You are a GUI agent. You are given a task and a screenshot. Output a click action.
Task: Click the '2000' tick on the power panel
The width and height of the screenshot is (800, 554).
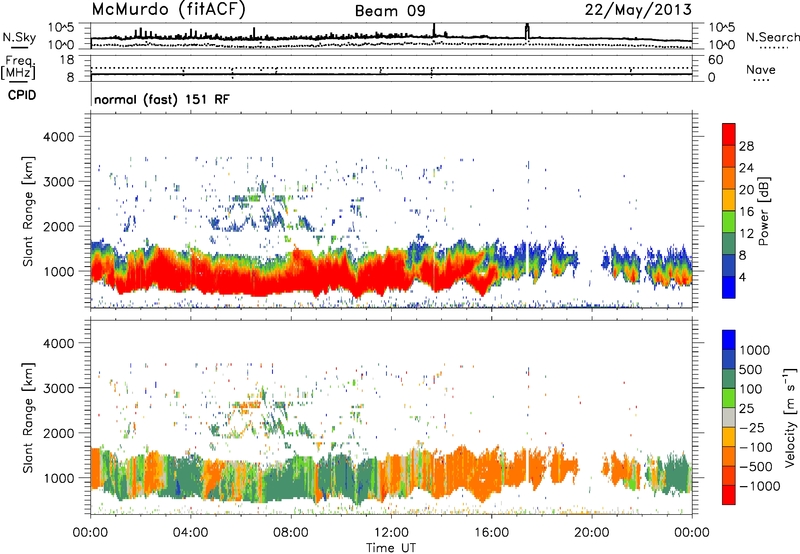(x=59, y=226)
